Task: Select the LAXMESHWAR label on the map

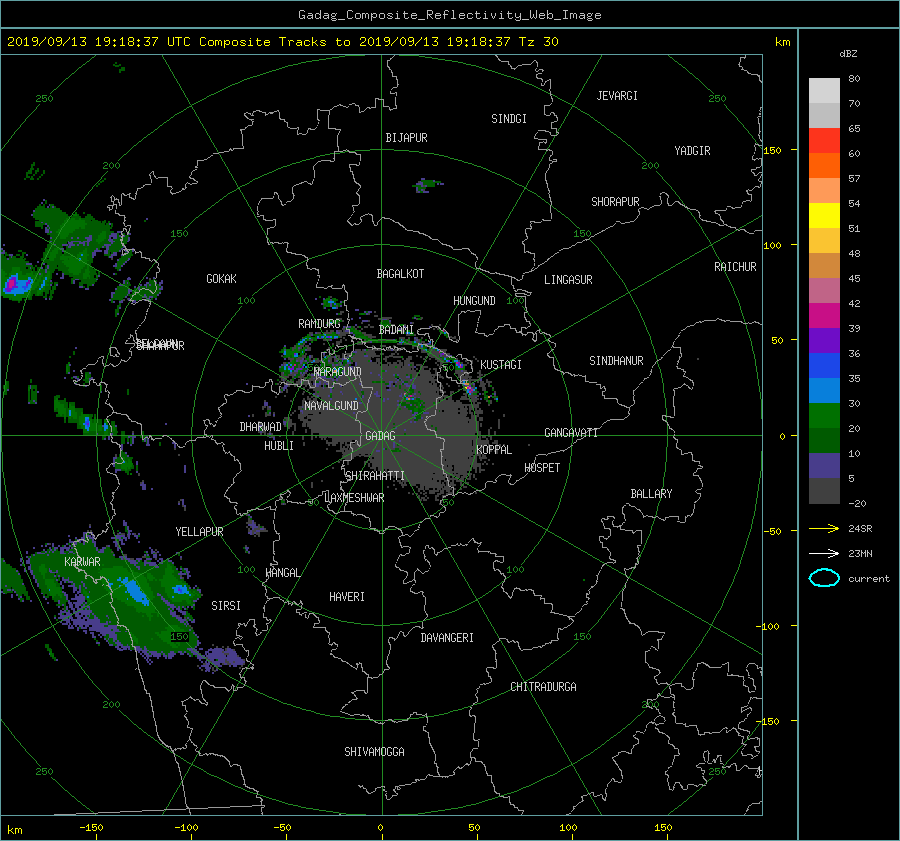Action: click(354, 498)
